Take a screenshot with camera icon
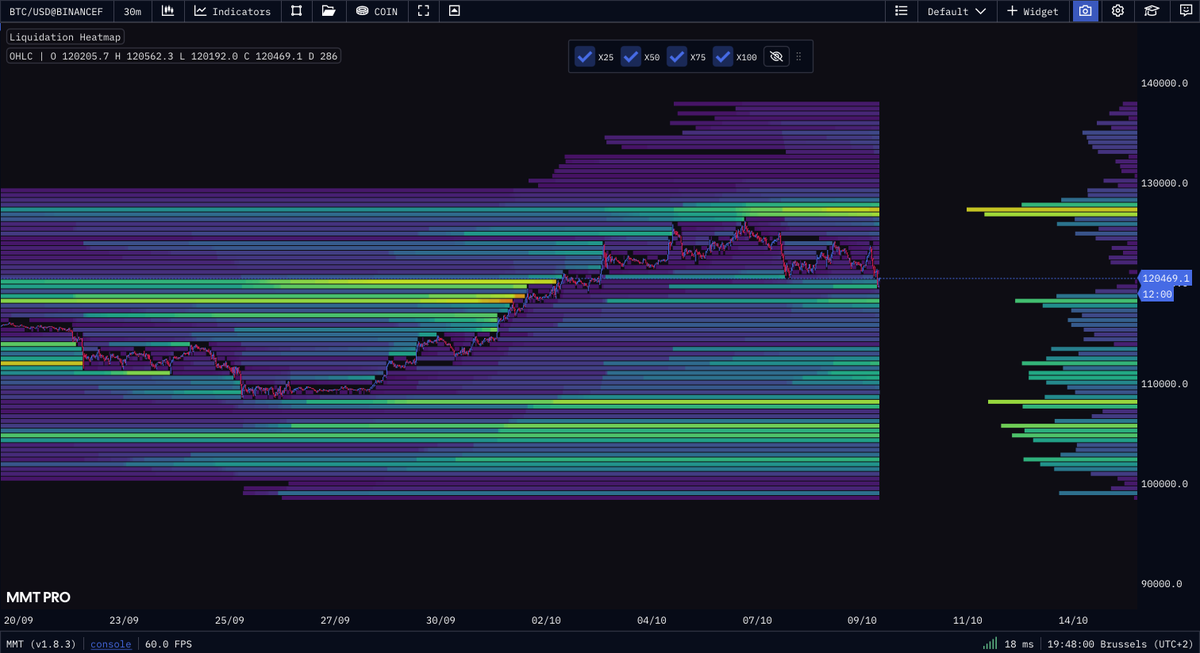The width and height of the screenshot is (1200, 653). click(1084, 11)
